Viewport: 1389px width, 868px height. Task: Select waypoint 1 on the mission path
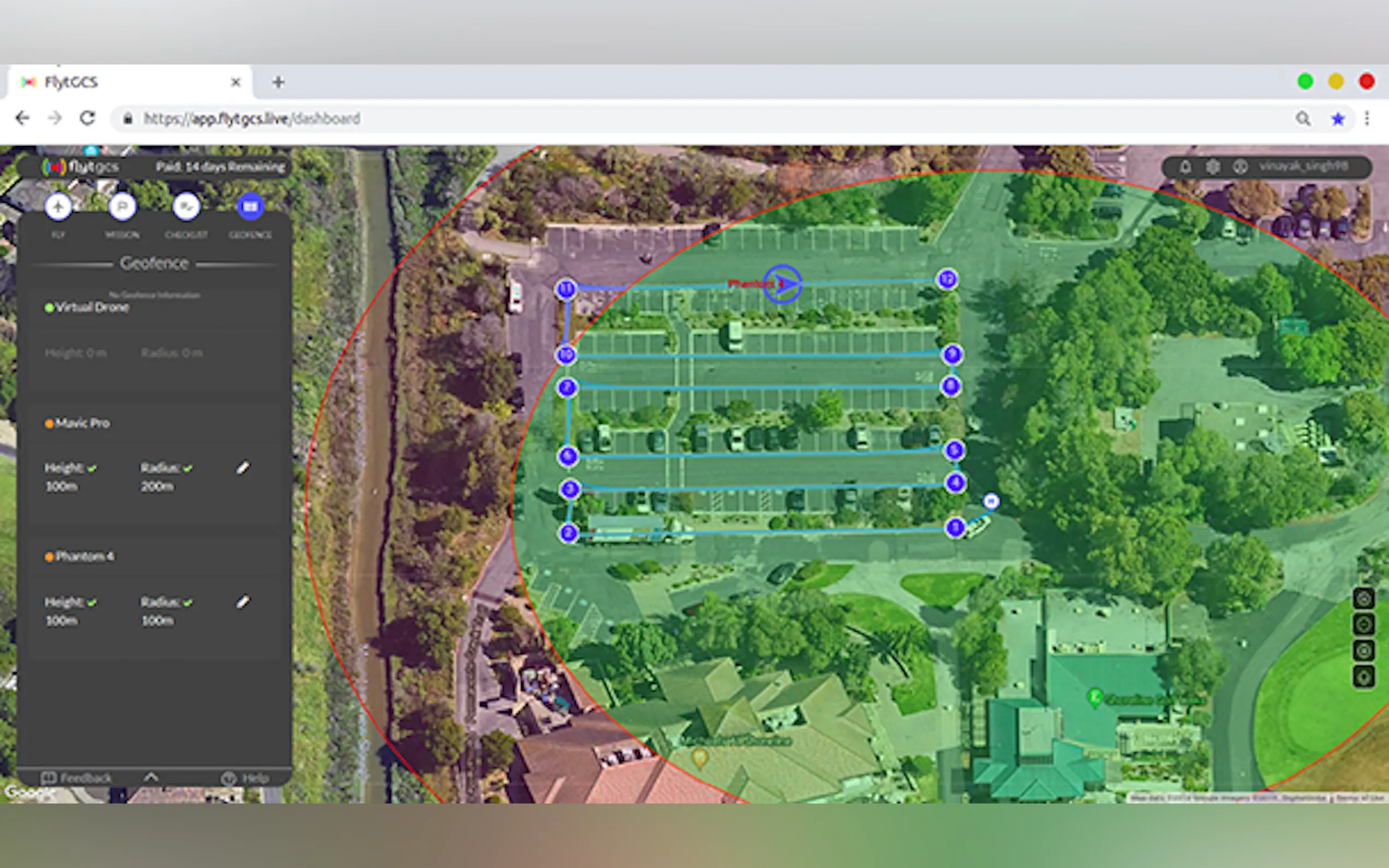tap(955, 527)
